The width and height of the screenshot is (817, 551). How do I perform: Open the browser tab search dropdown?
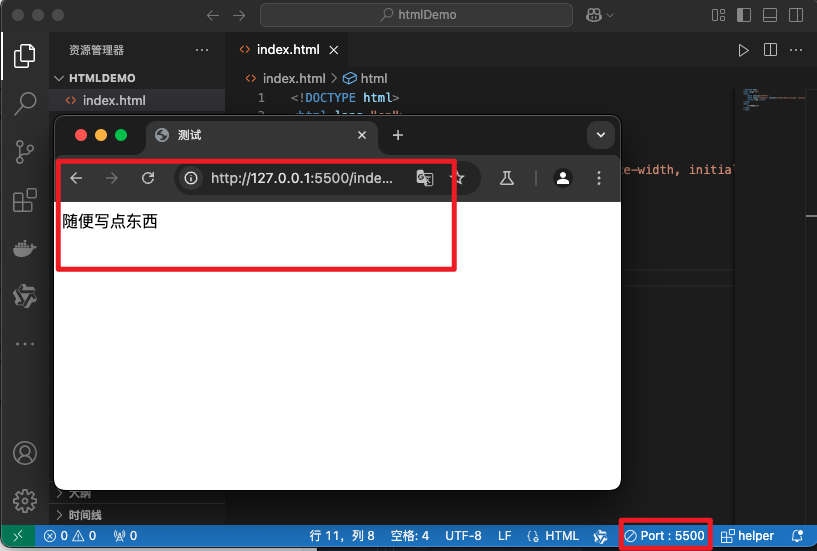click(x=600, y=135)
